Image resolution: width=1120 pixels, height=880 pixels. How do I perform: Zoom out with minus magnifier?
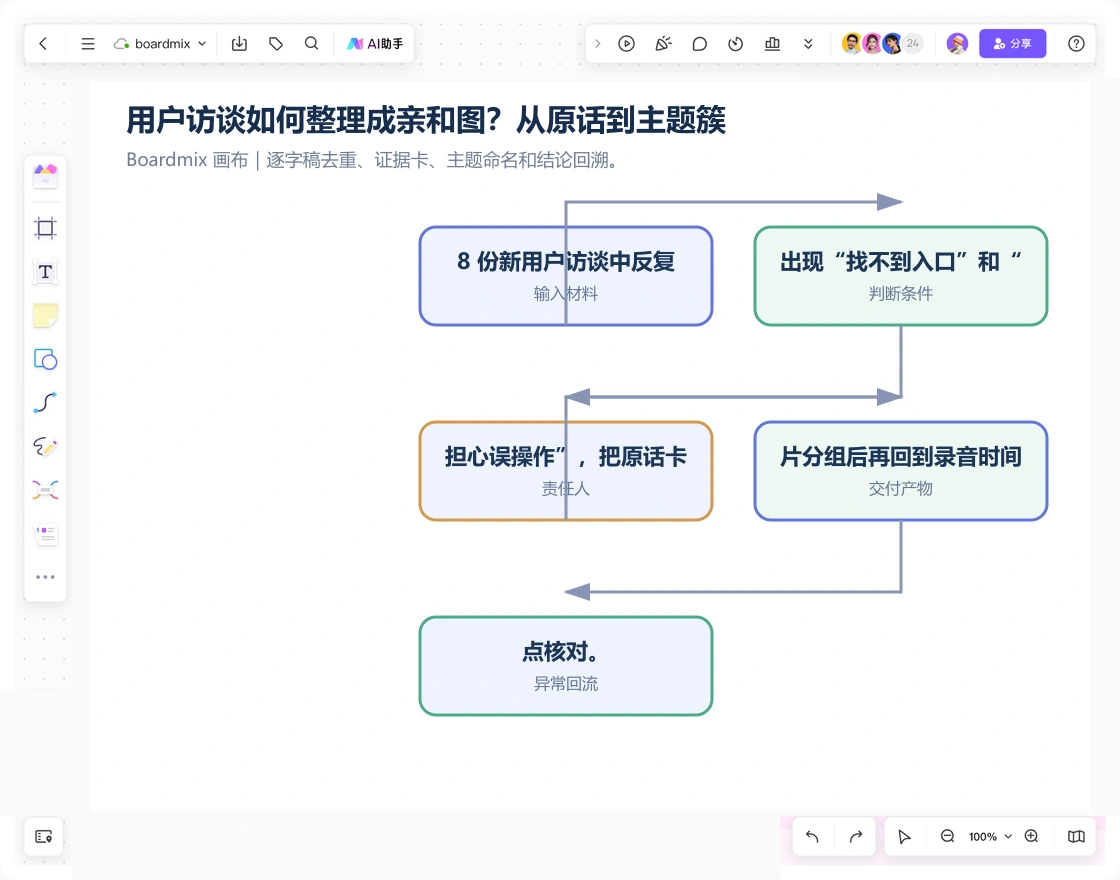click(947, 836)
